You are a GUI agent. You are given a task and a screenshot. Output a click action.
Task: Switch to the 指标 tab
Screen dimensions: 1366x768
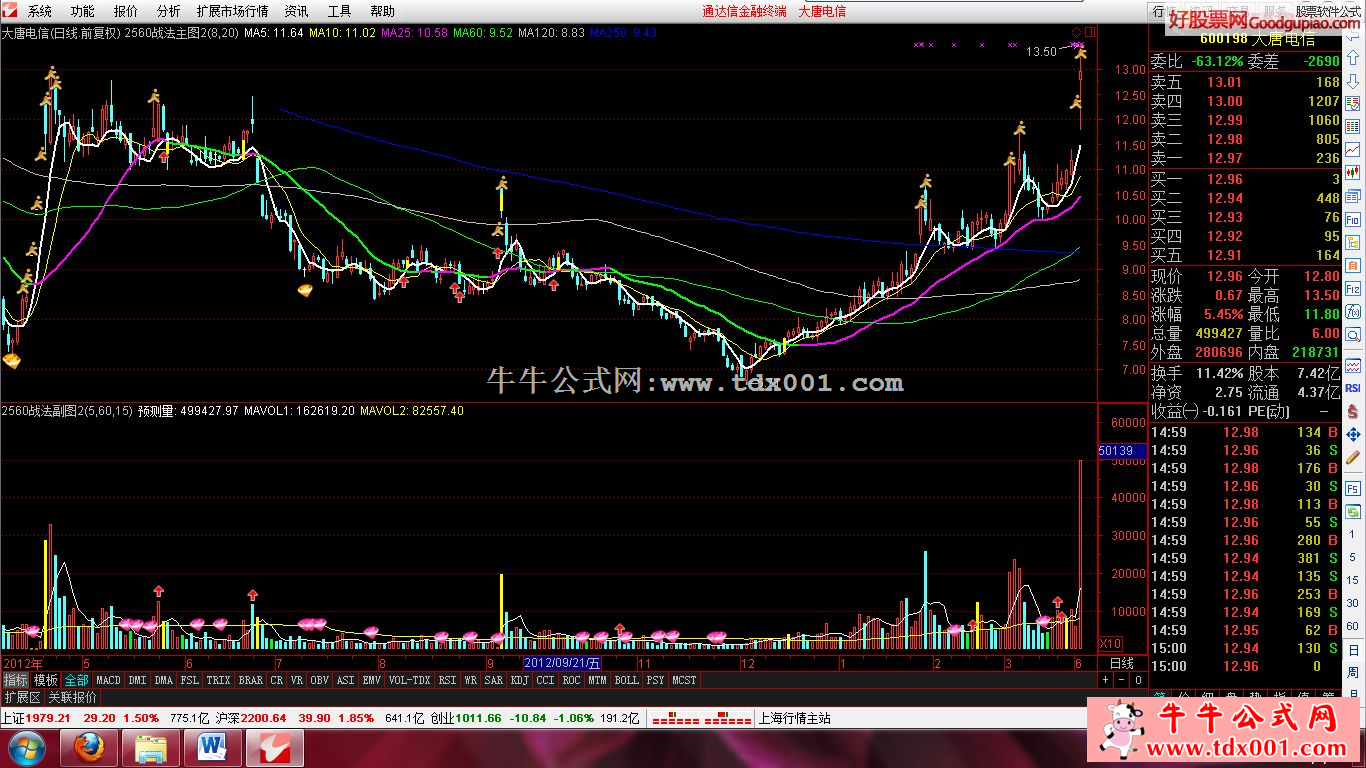click(16, 680)
